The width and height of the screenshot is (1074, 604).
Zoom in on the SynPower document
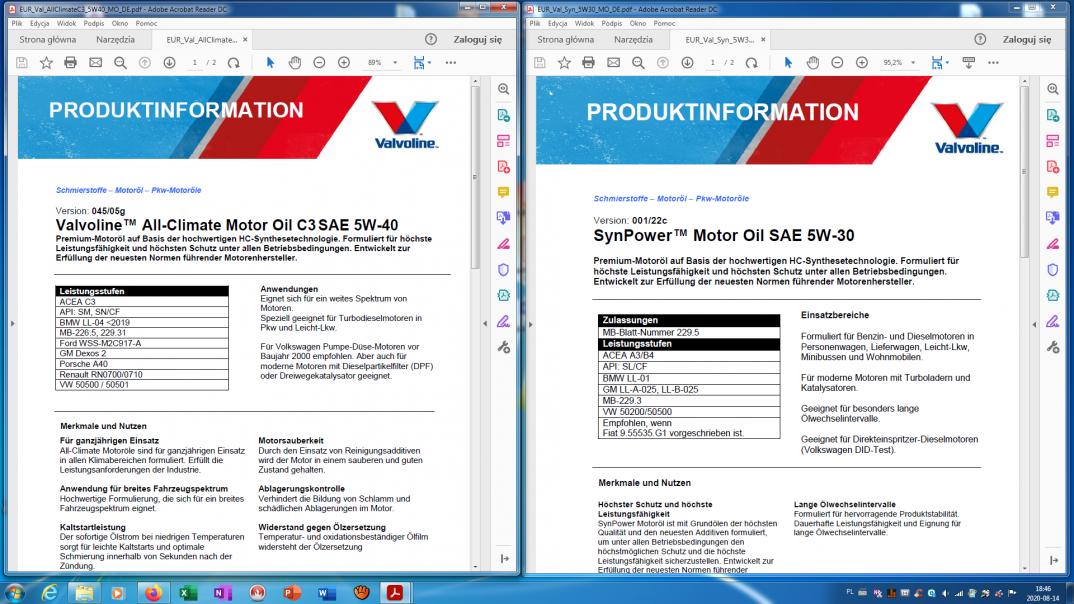[x=862, y=63]
